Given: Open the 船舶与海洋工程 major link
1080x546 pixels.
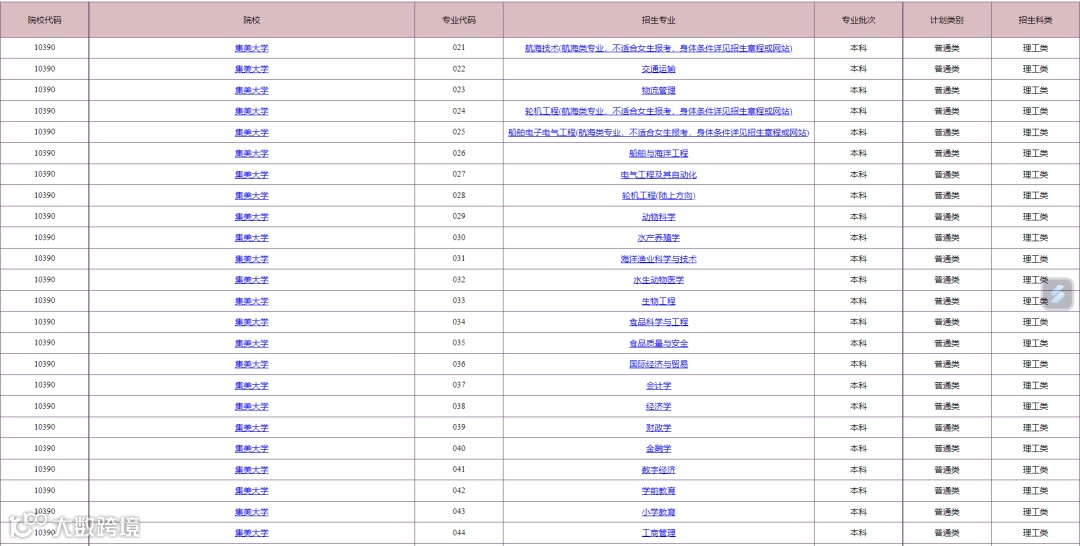Looking at the screenshot, I should [658, 154].
